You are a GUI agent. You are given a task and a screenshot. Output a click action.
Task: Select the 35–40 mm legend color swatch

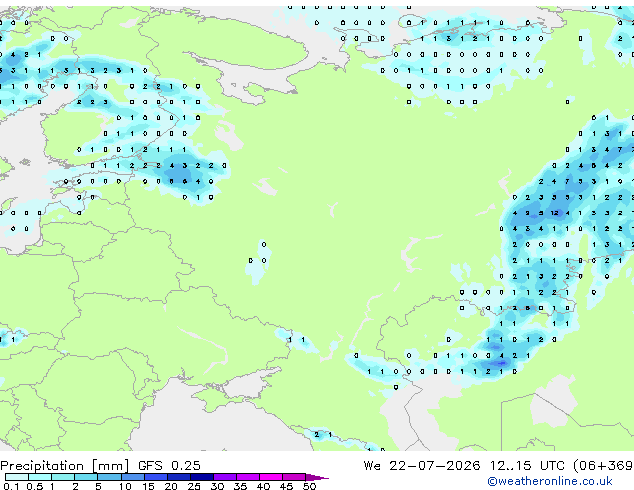point(248,477)
